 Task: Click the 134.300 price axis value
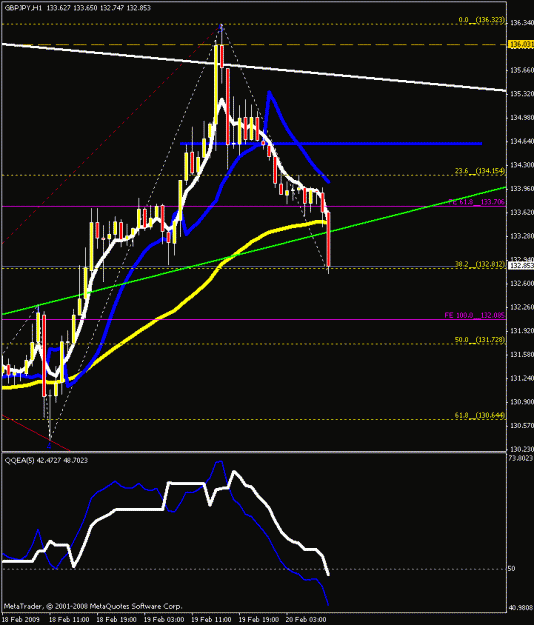521,165
